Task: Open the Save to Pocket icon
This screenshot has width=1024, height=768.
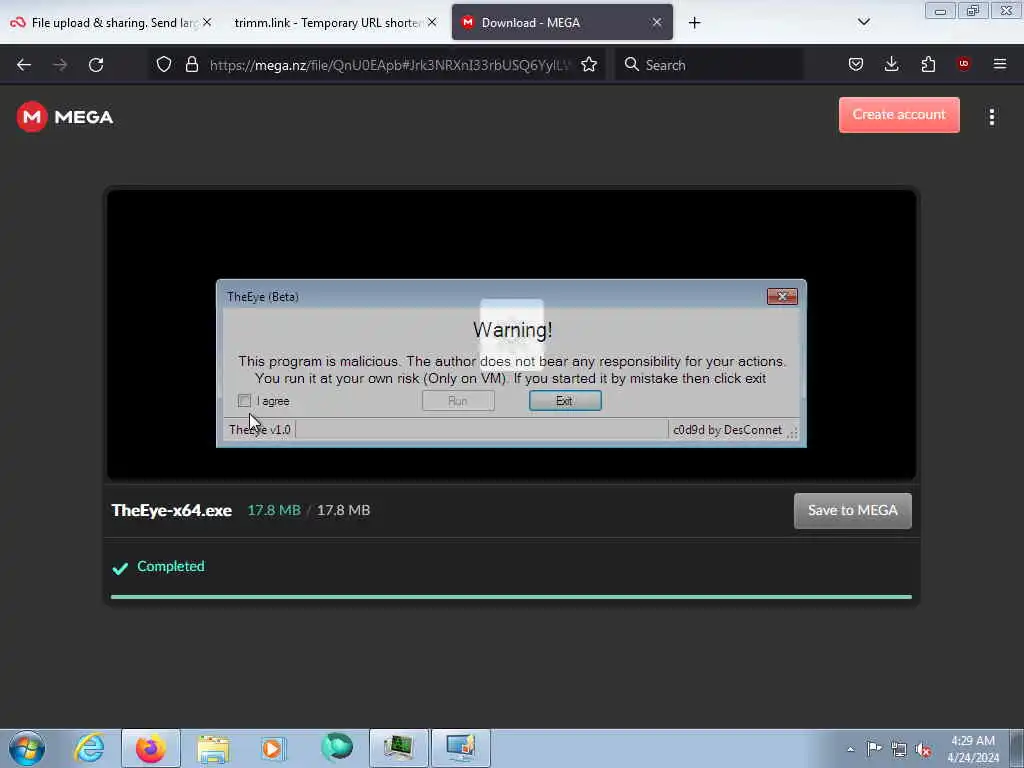Action: tap(856, 64)
